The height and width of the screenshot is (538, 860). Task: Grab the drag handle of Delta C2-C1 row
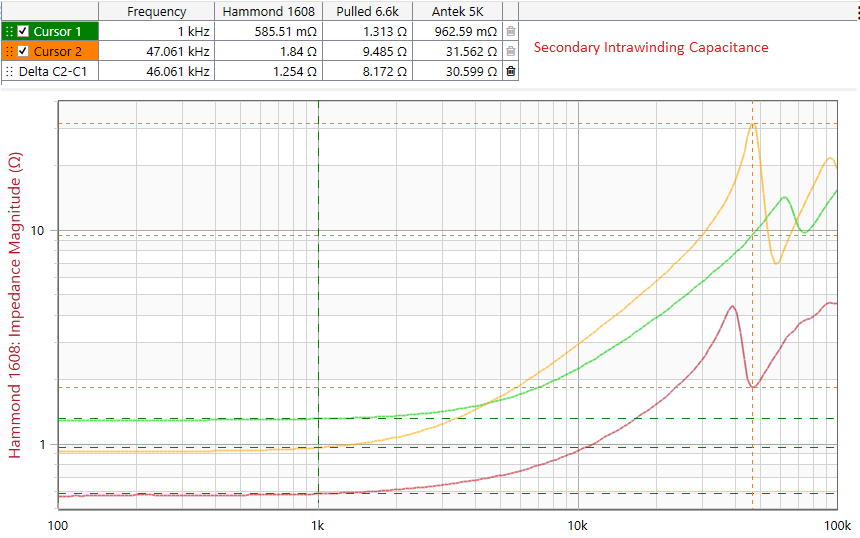point(9,71)
